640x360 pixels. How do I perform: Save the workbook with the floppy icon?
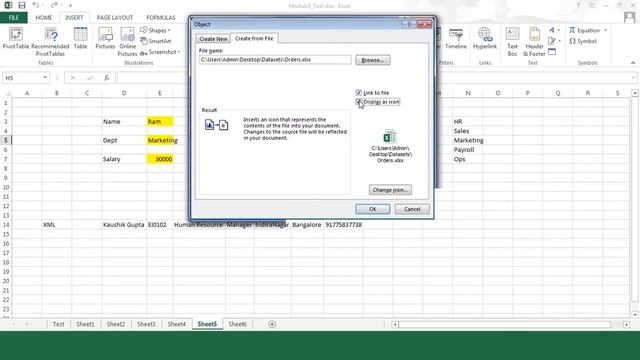click(x=22, y=5)
